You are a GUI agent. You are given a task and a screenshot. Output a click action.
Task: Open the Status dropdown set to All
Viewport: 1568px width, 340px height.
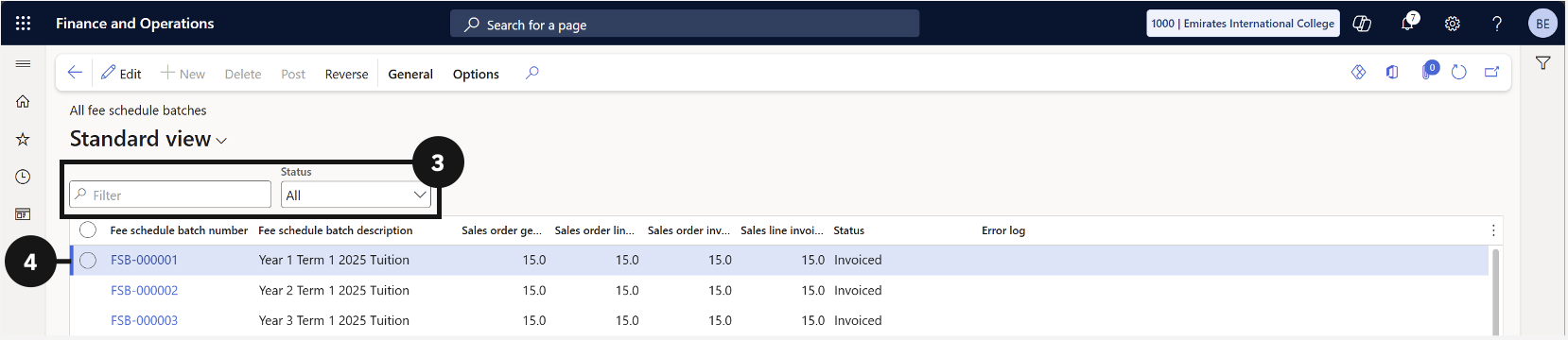click(x=356, y=195)
